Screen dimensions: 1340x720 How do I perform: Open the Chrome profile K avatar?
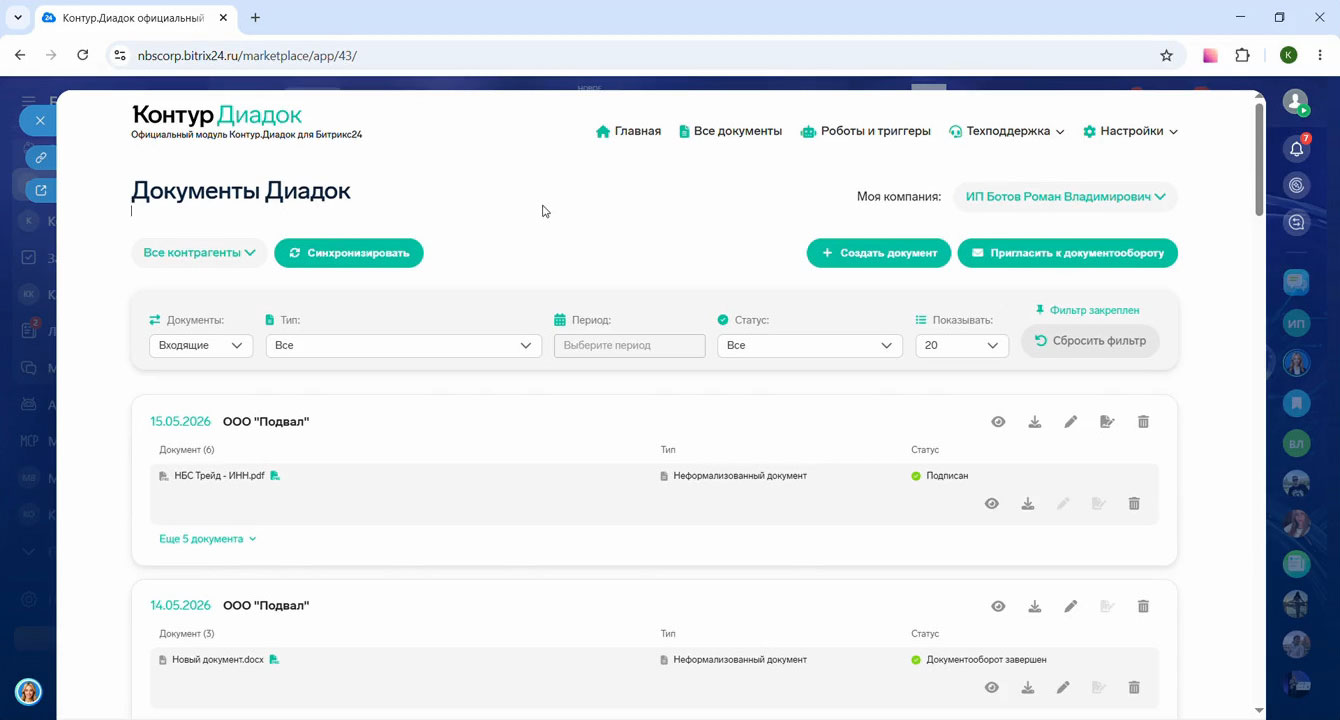pyautogui.click(x=1288, y=56)
